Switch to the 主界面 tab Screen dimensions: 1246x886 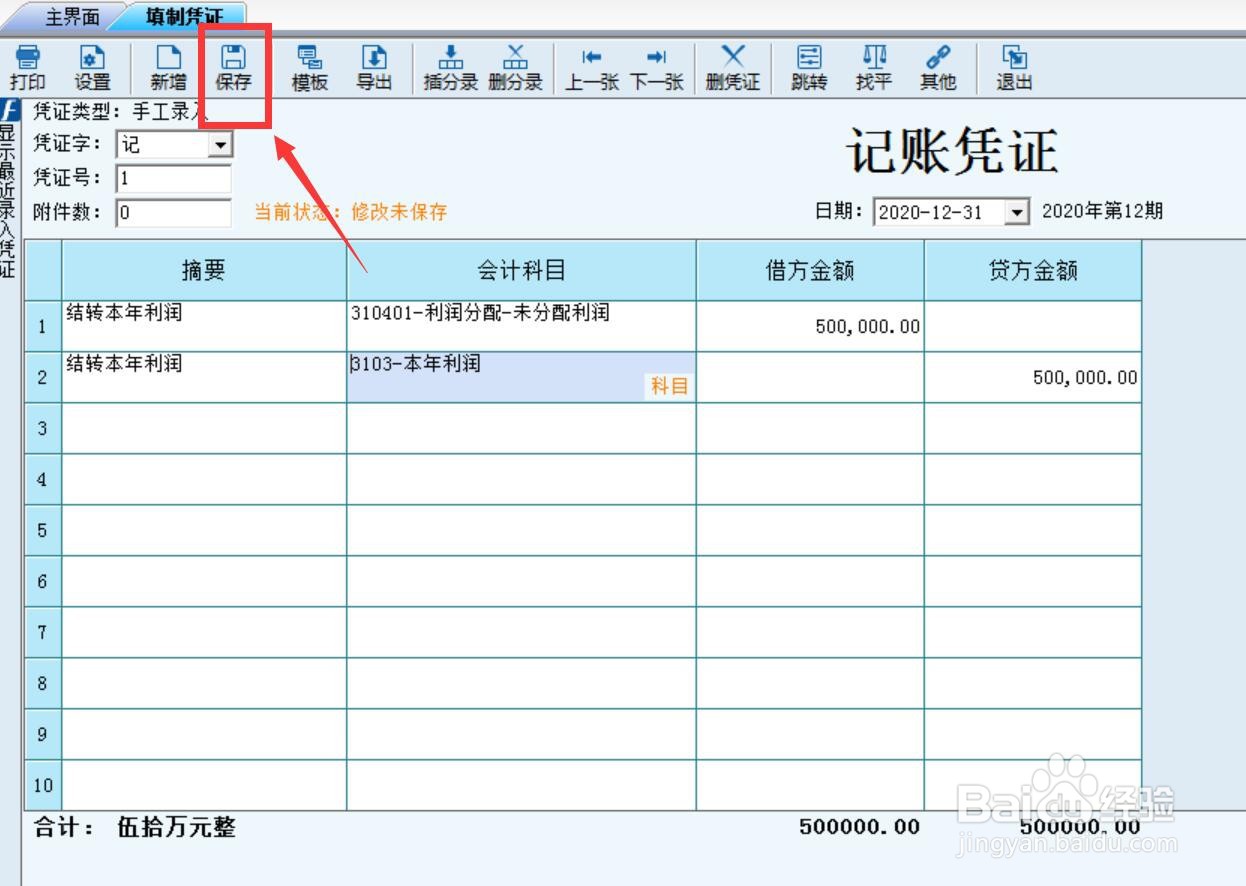pyautogui.click(x=72, y=17)
